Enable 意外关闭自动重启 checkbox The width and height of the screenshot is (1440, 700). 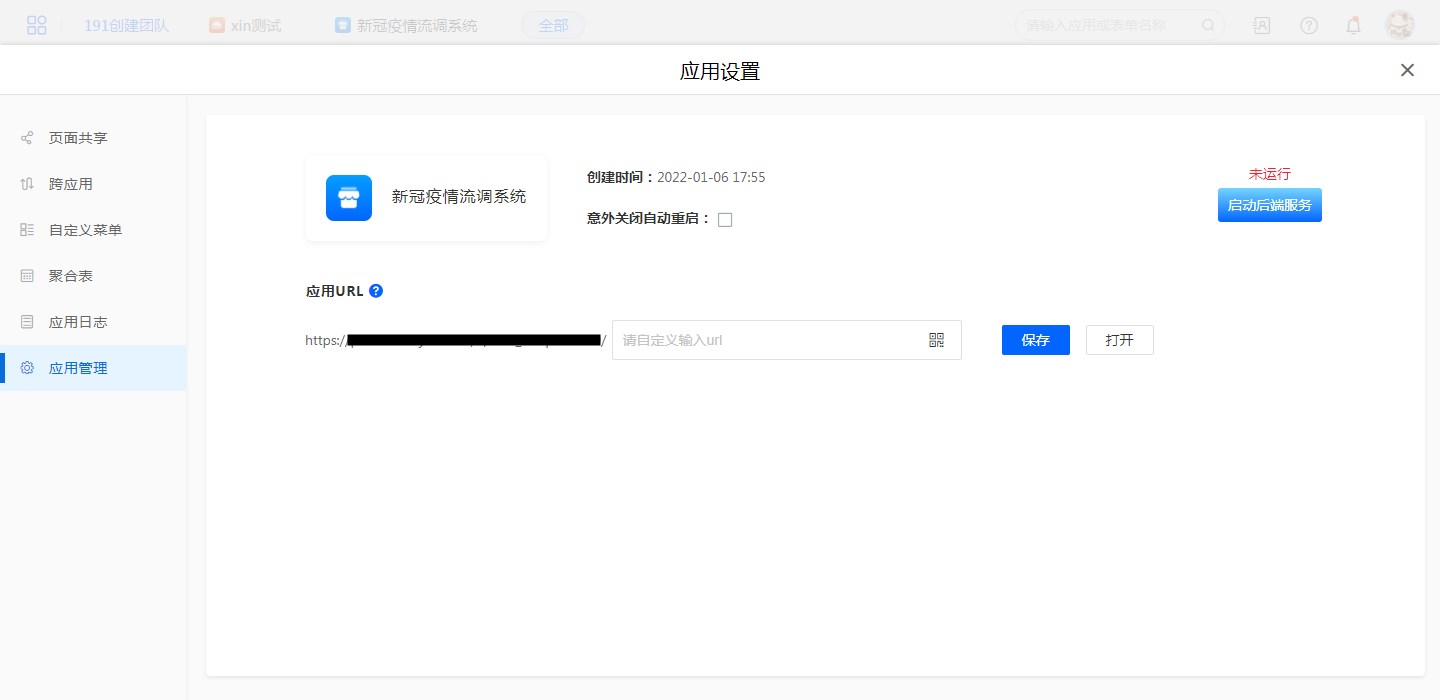[725, 220]
